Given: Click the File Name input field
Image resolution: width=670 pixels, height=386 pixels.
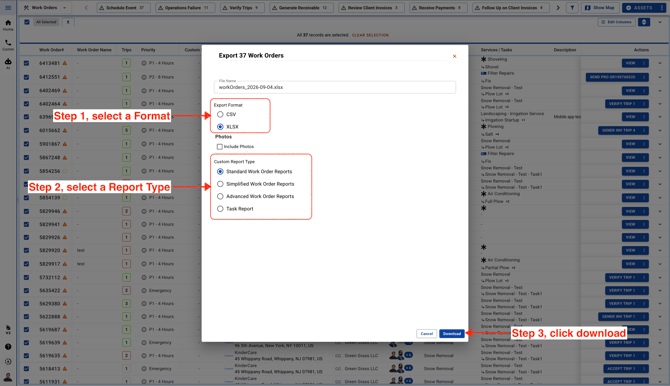Looking at the screenshot, I should point(335,87).
